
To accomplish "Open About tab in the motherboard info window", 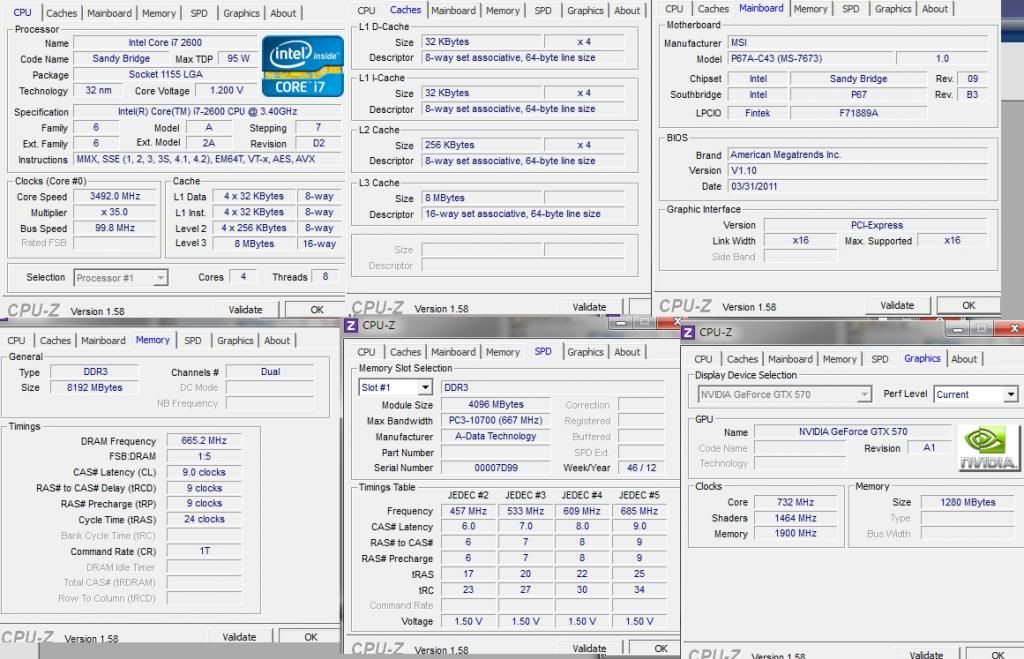I will pyautogui.click(x=935, y=9).
